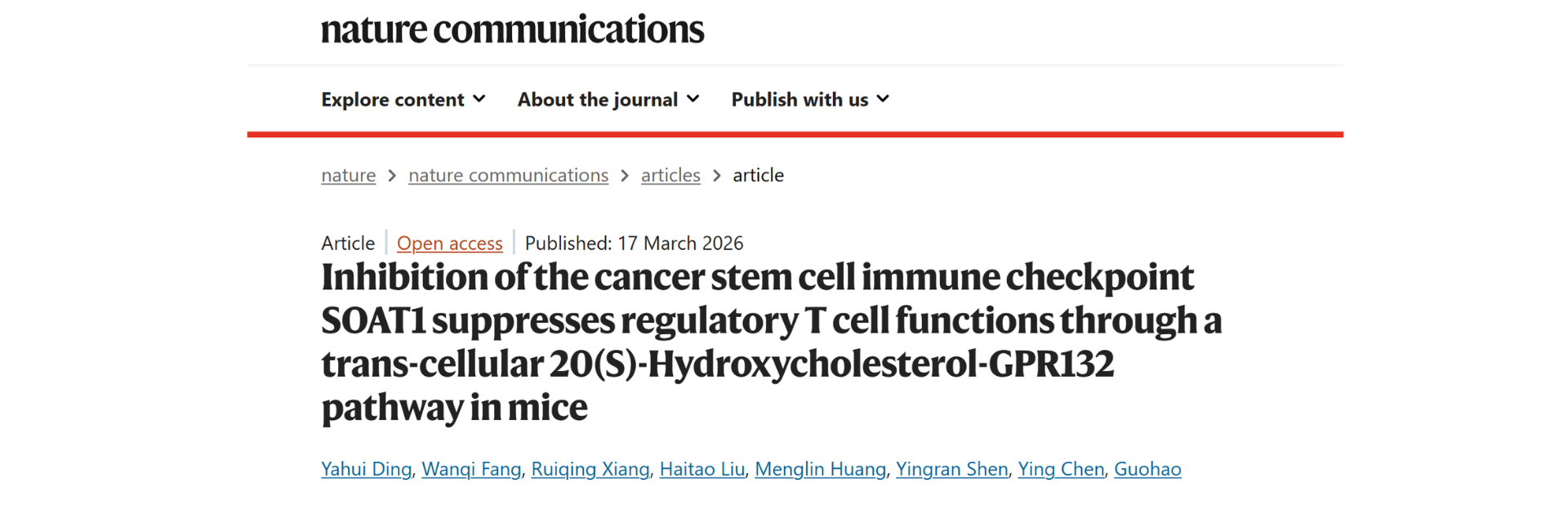Expand the Explore content menu
Screen dimensions: 1568x510
(393, 100)
